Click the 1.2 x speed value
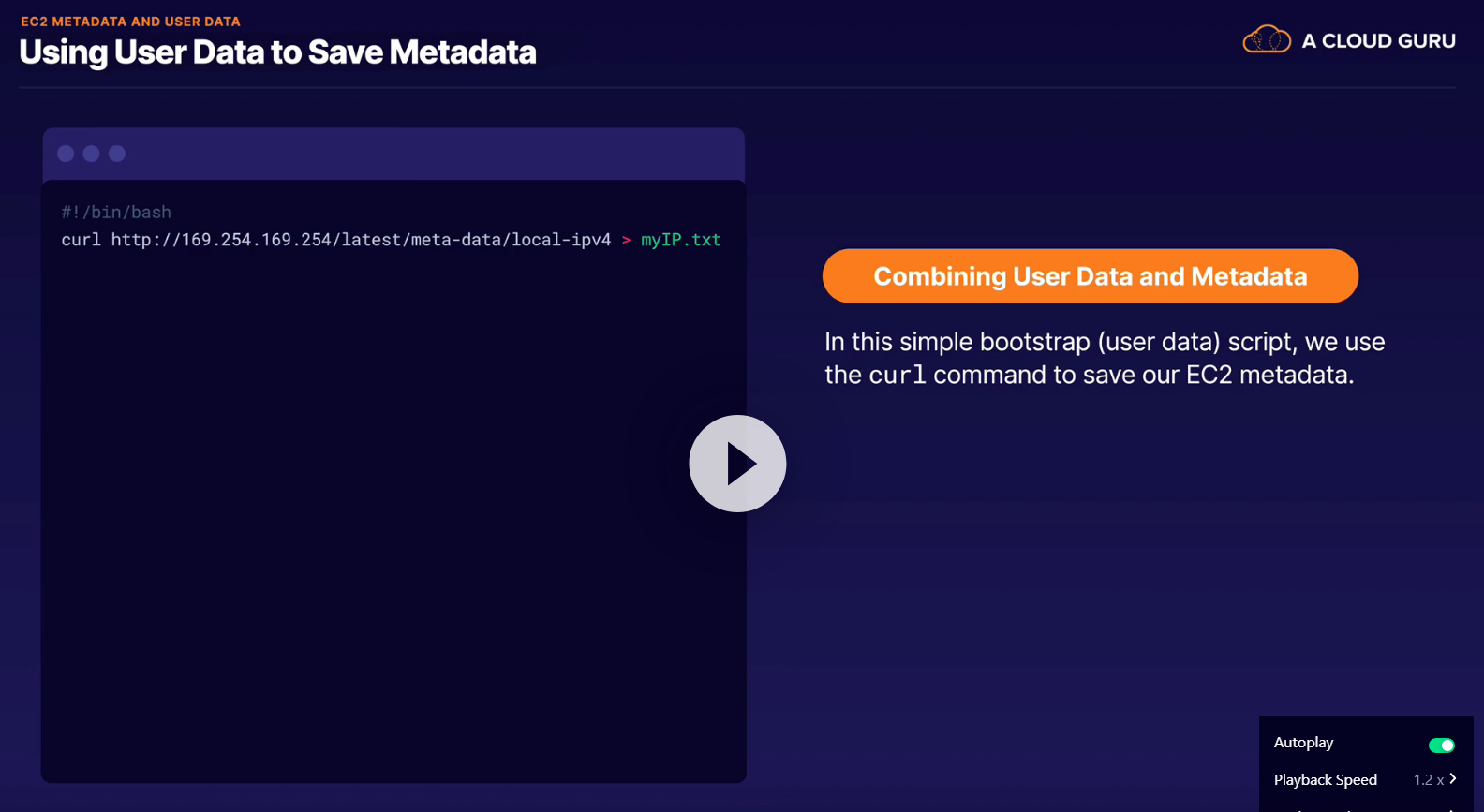This screenshot has height=812, width=1484. point(1428,780)
